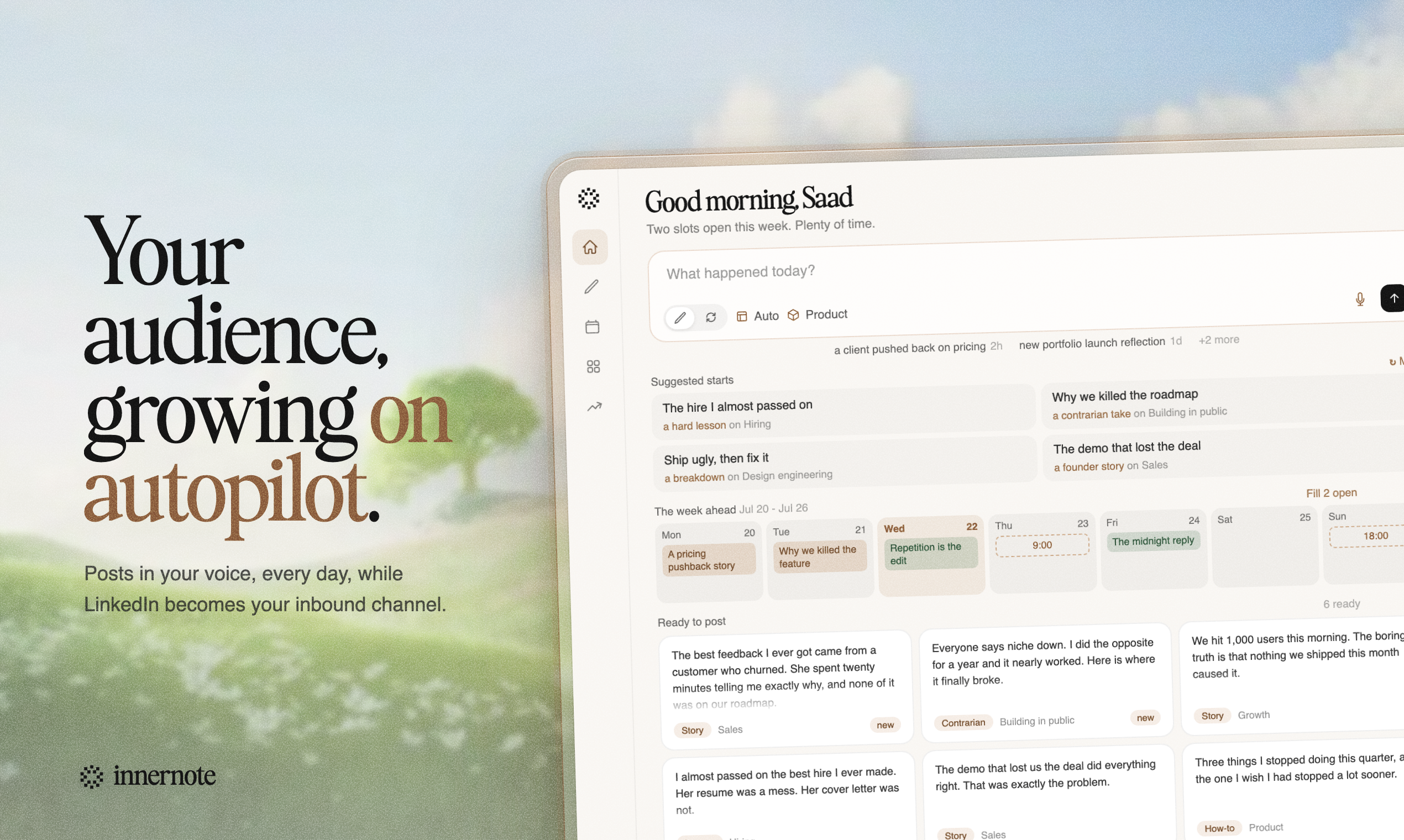Open the analytics trend icon in sidebar
The height and width of the screenshot is (840, 1404).
594,406
